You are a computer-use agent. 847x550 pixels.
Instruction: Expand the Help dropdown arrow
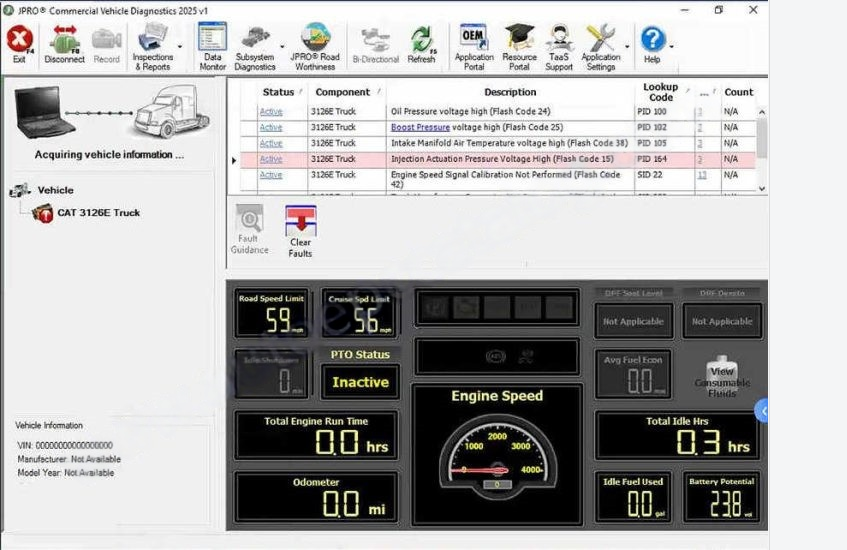tap(671, 47)
